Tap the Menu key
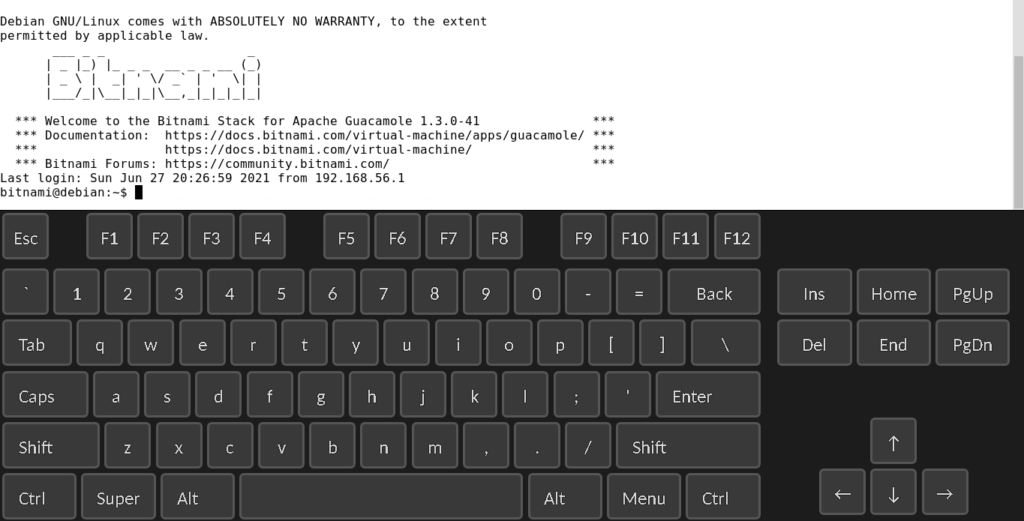Viewport: 1024px width, 521px height. (x=643, y=497)
